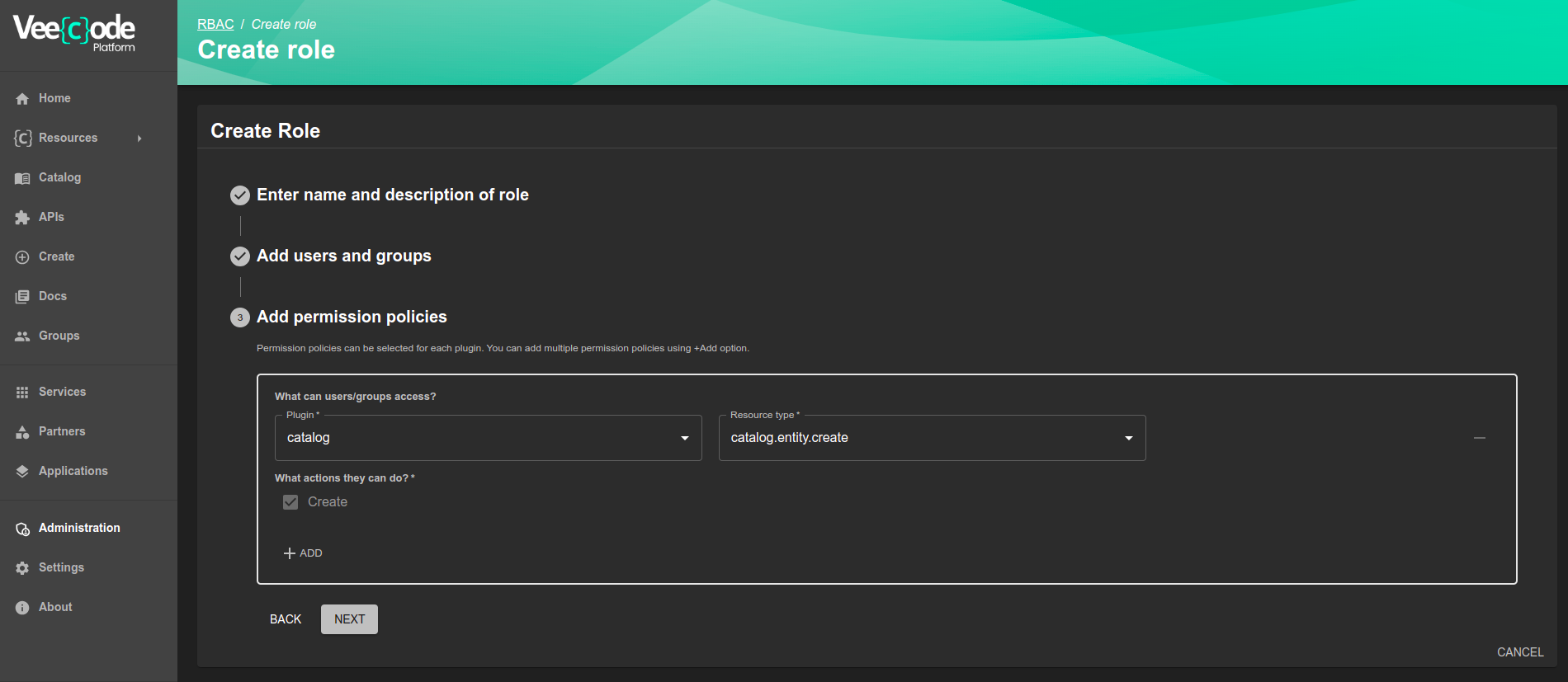Toggle the Create action checkbox
Viewport: 1568px width, 682px height.
290,502
